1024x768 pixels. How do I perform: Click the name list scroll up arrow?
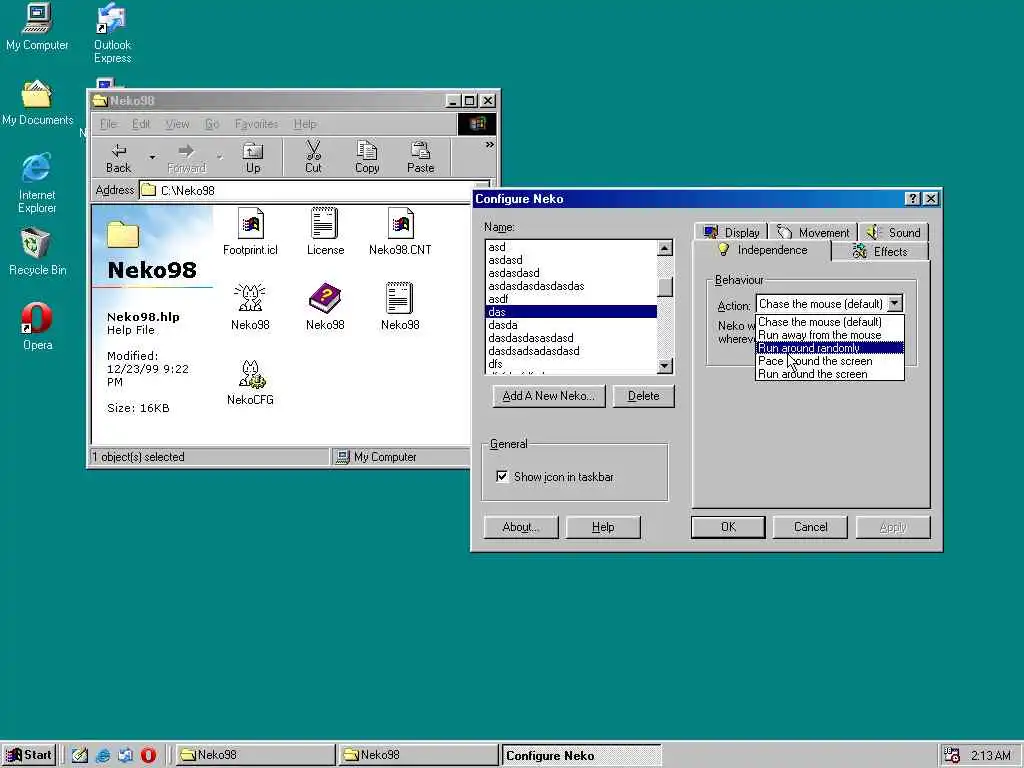point(665,248)
